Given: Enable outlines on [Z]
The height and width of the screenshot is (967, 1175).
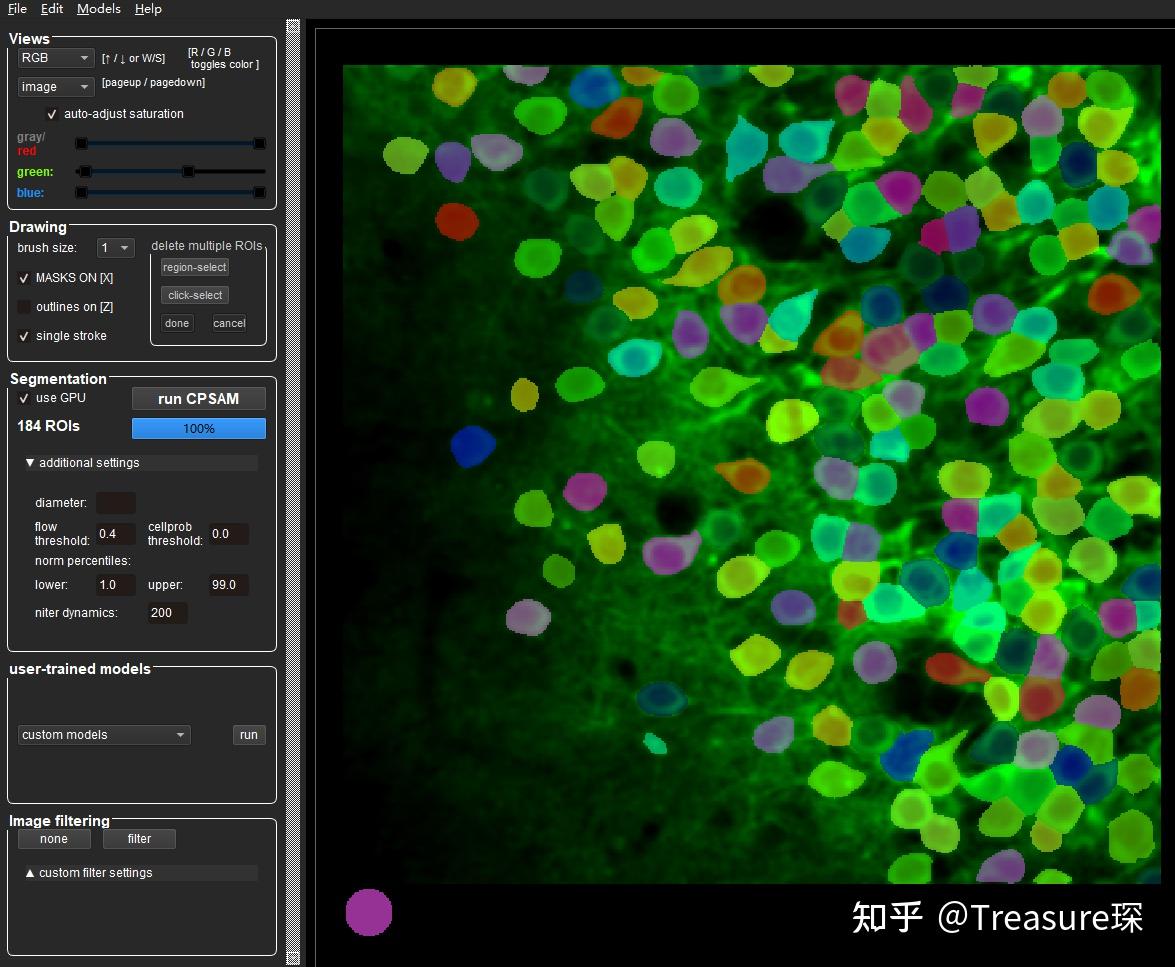Looking at the screenshot, I should pyautogui.click(x=25, y=307).
